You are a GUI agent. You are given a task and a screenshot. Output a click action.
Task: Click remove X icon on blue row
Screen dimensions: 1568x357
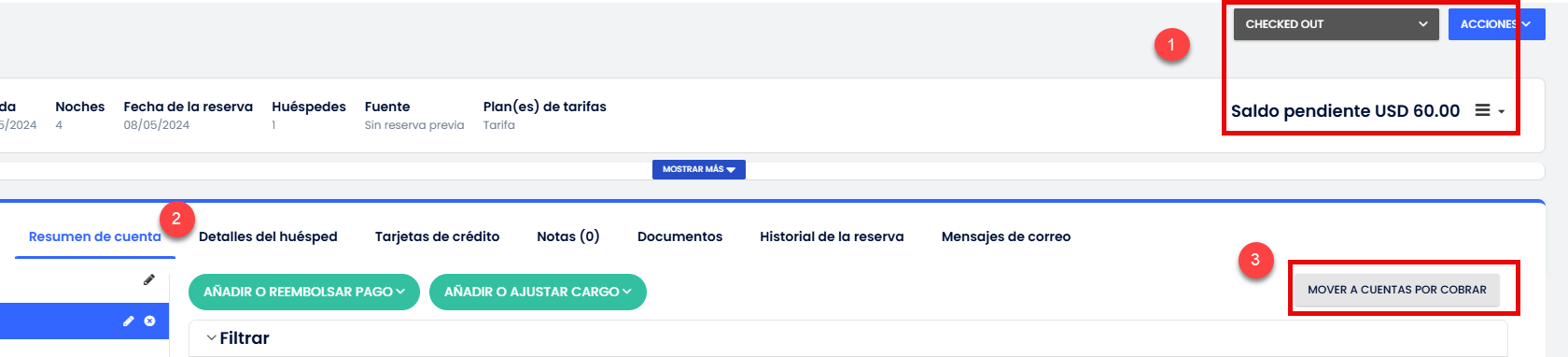pyautogui.click(x=149, y=321)
